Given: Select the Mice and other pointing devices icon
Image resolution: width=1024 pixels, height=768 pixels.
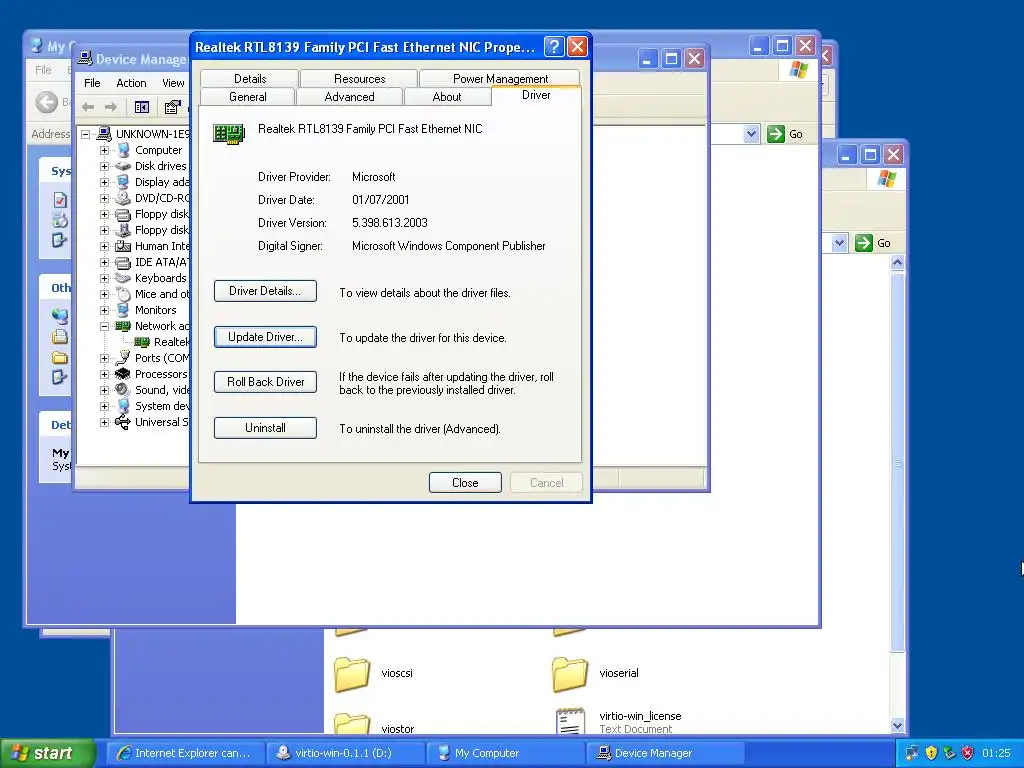Looking at the screenshot, I should [123, 294].
